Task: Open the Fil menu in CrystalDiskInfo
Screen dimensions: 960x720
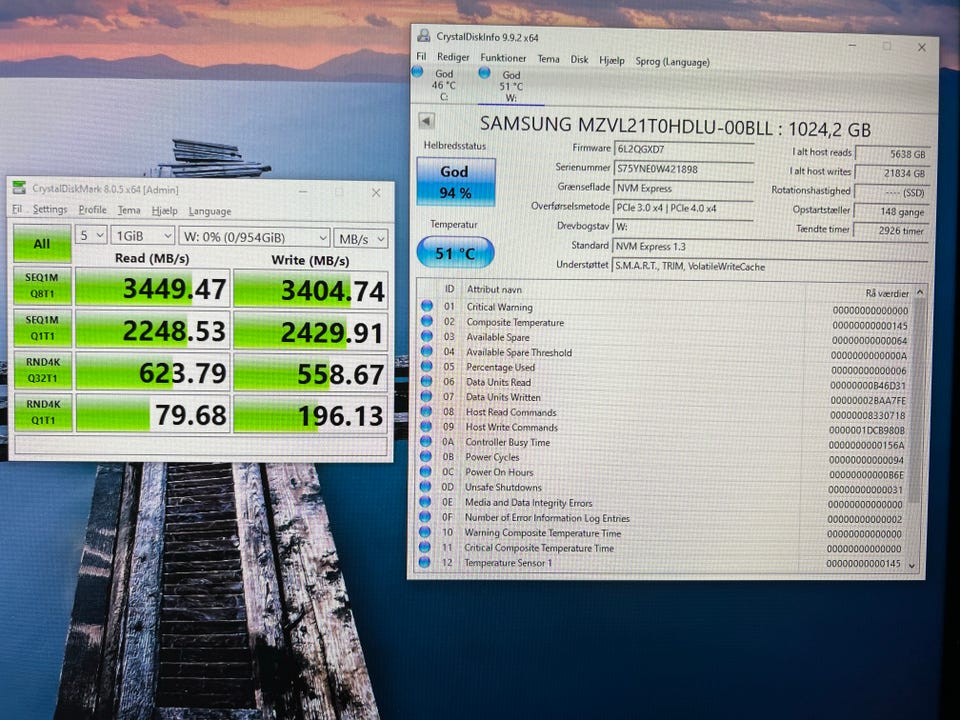Action: tap(421, 56)
